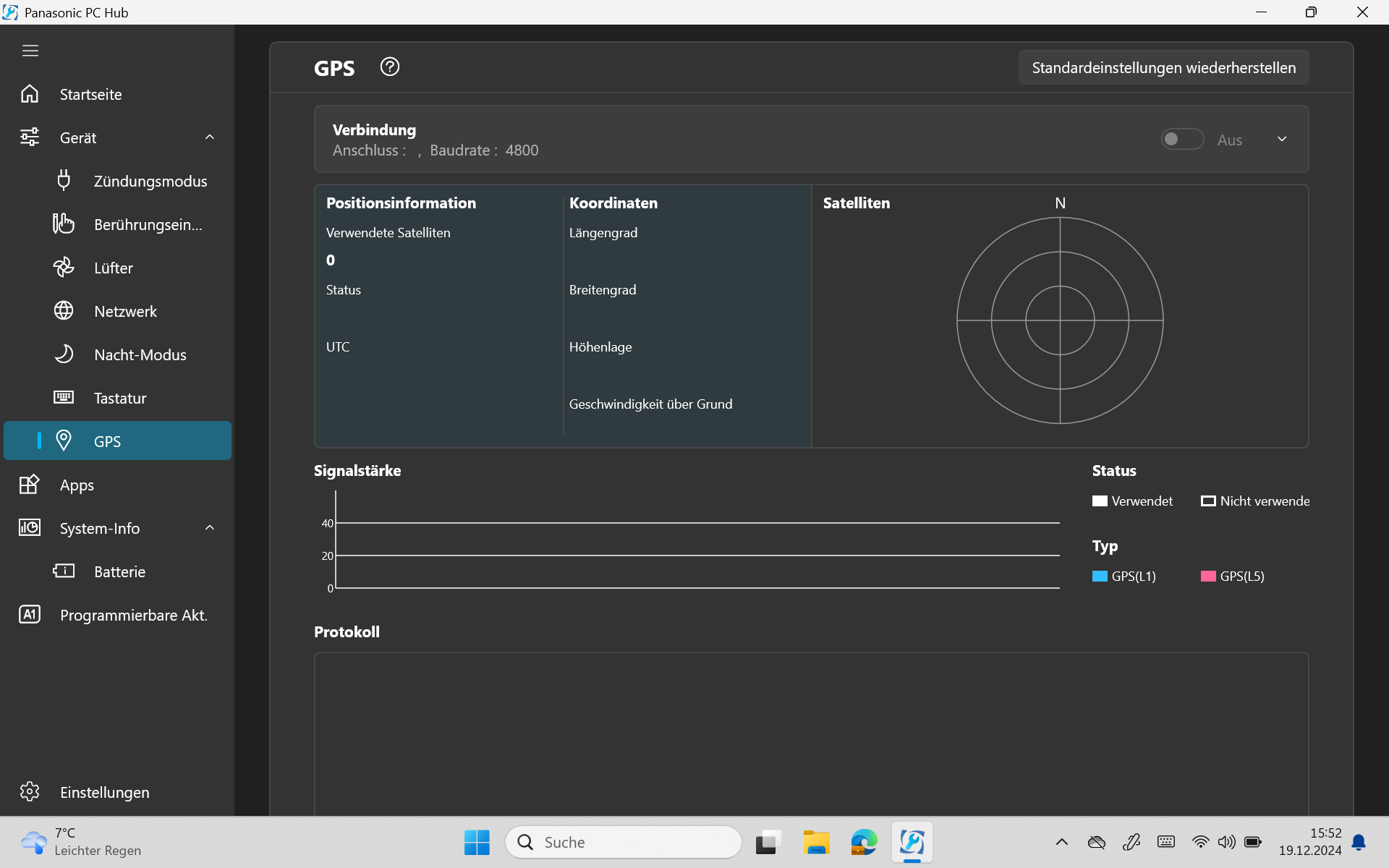Open the Apps page
This screenshot has width=1389, height=868.
[77, 485]
